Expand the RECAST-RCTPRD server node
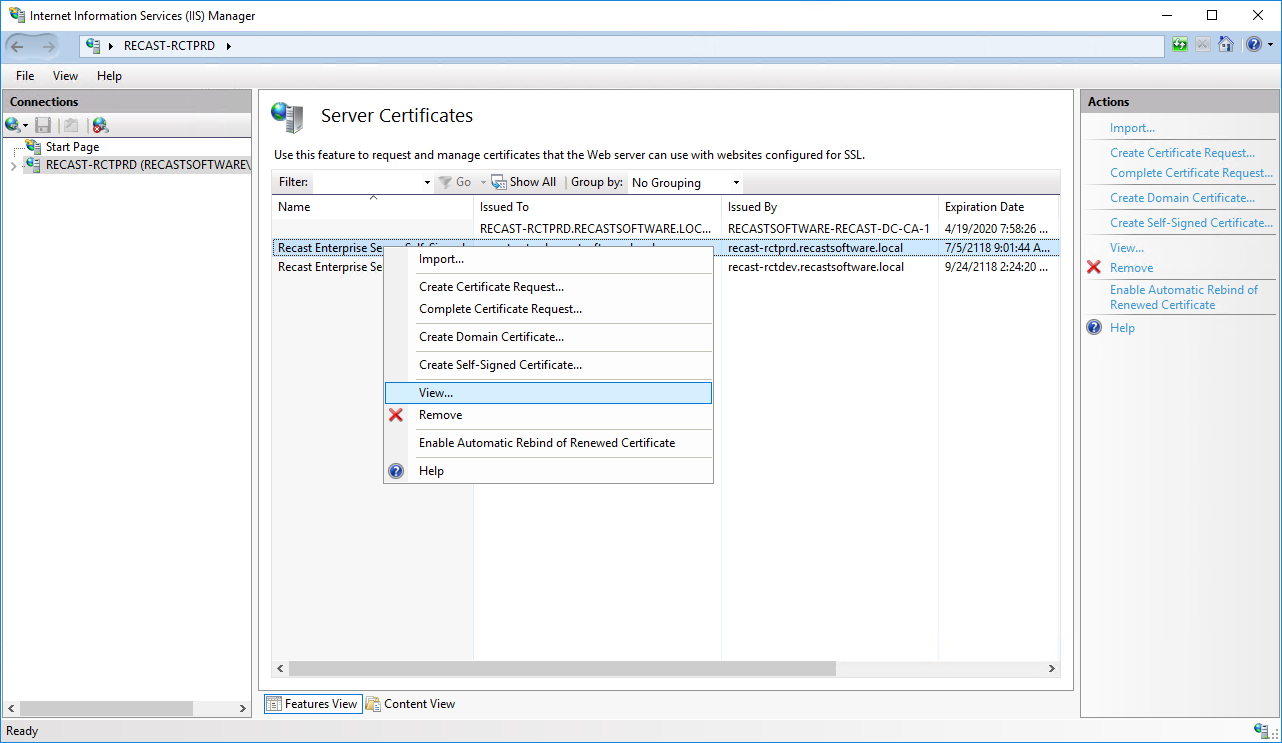The width and height of the screenshot is (1282, 743). (13, 165)
